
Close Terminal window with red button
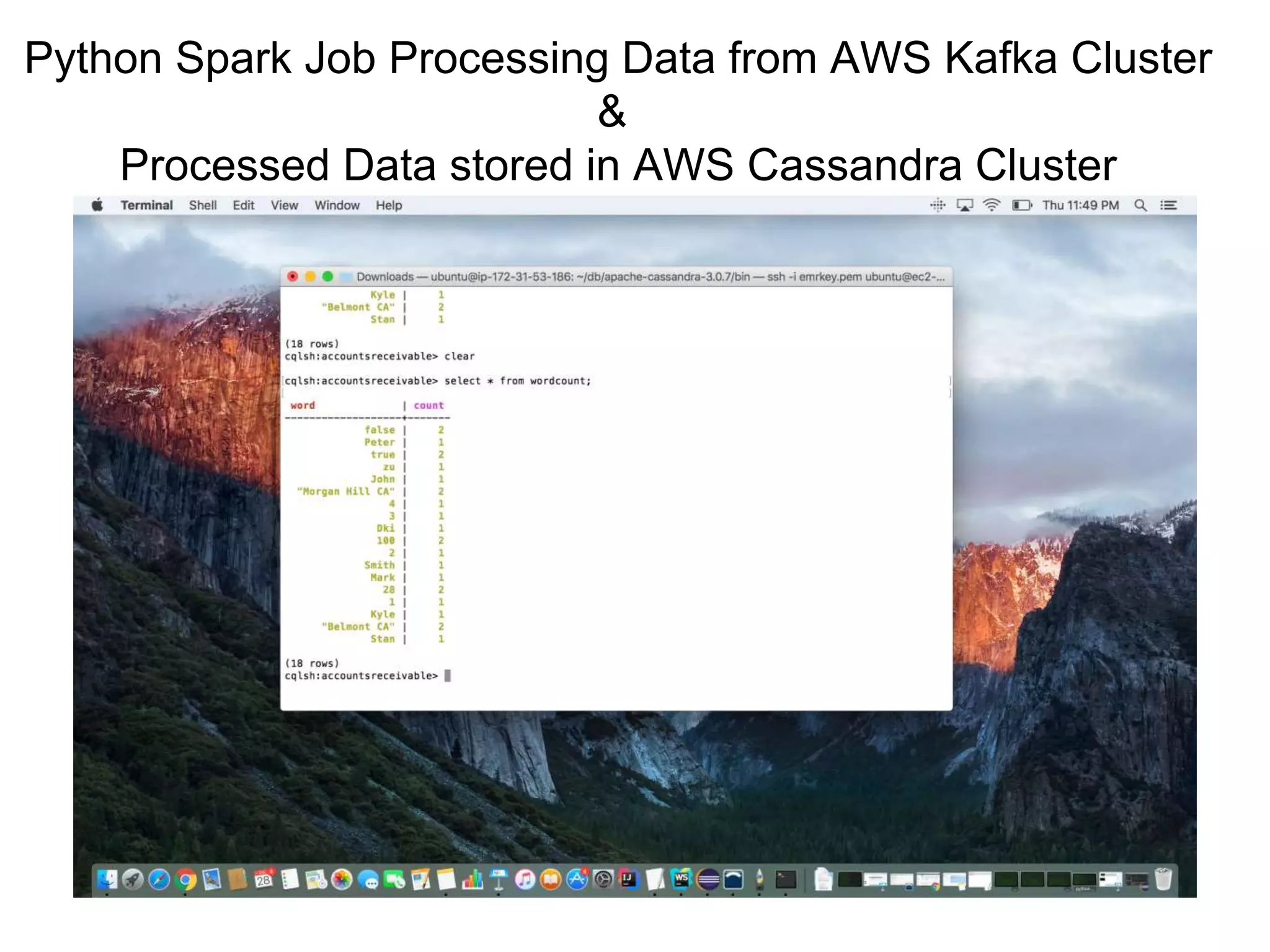293,276
